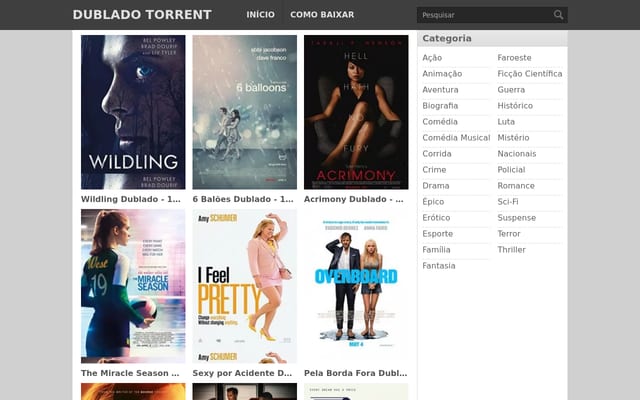
Task: Select the Erótico category
Action: [x=436, y=218]
